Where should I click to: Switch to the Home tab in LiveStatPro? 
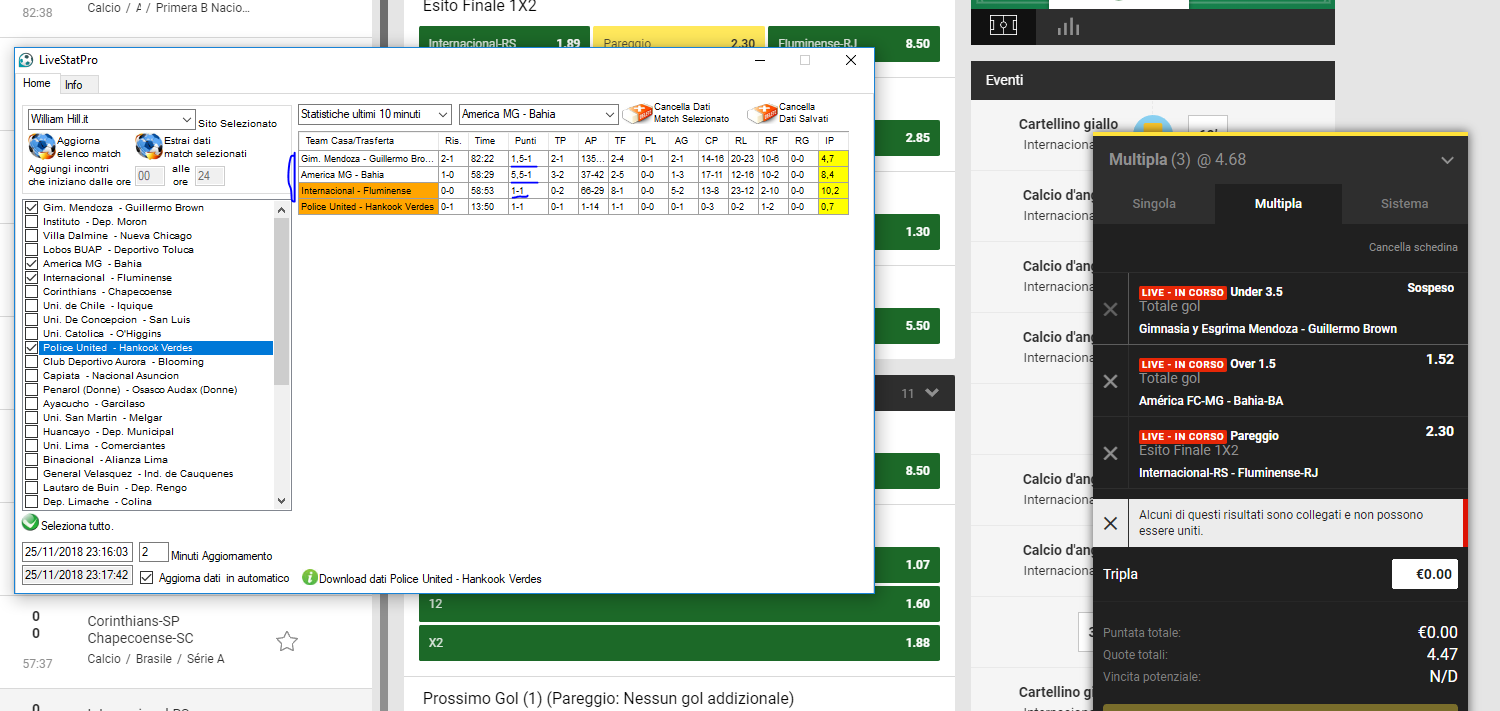37,84
